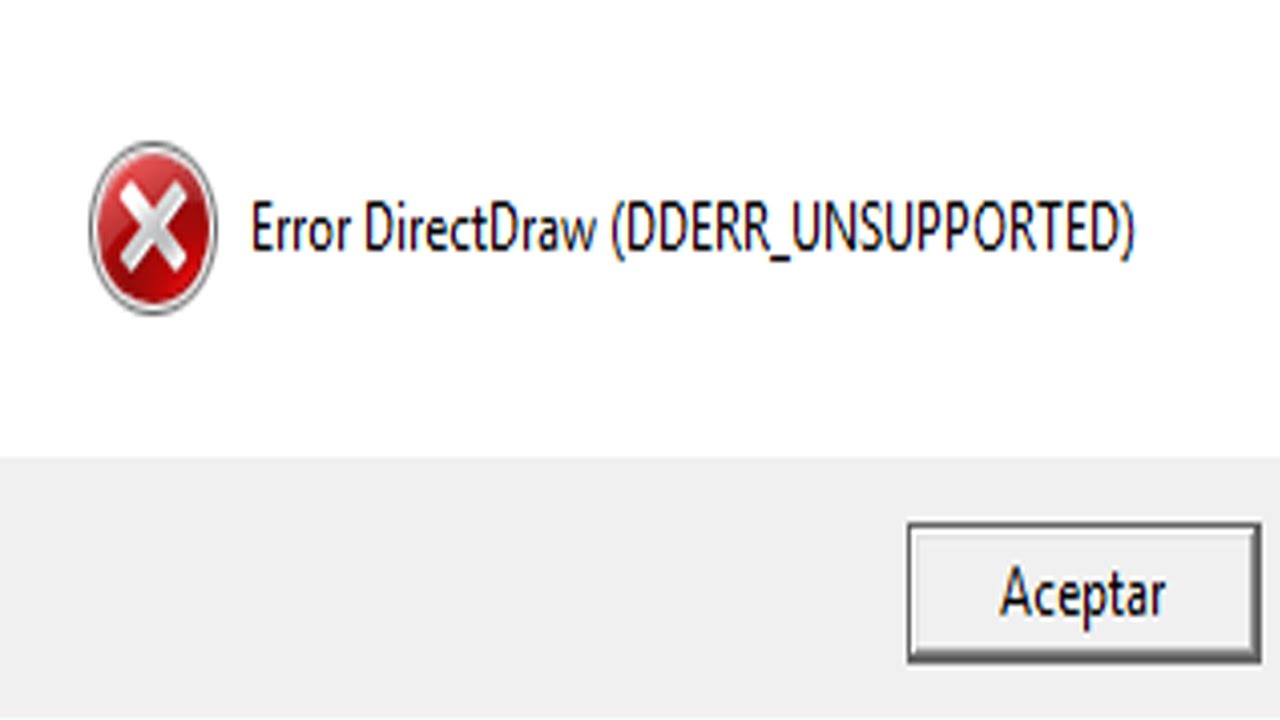Click the red circle edge of the error icon

[98, 228]
